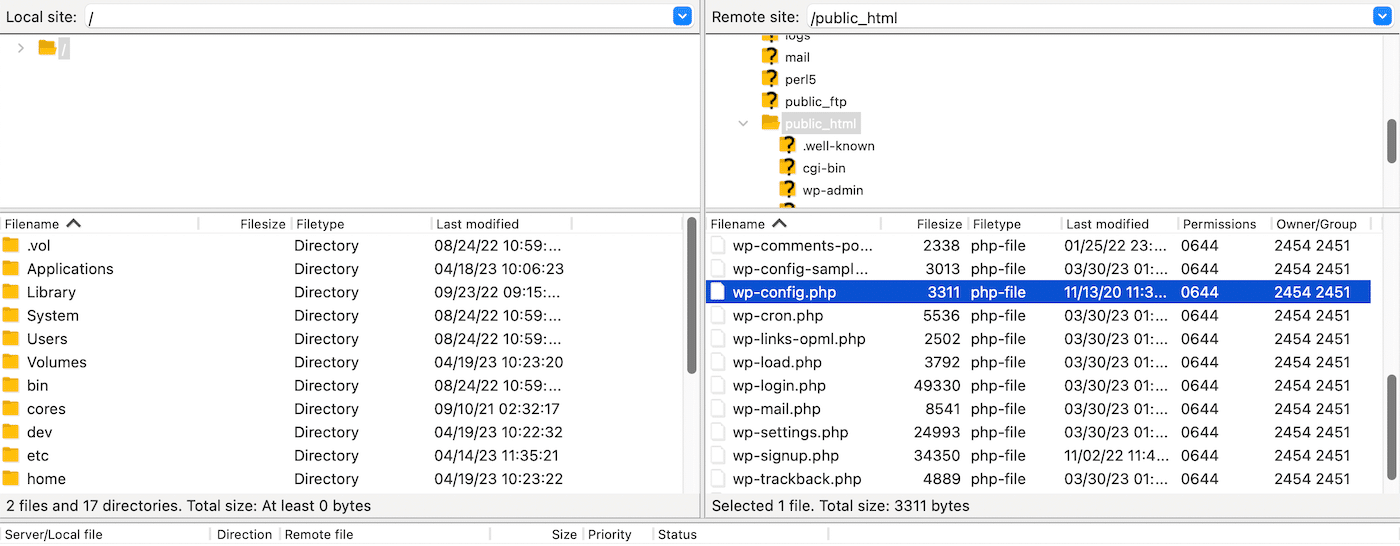Screen dimensions: 1400x546
Task: Click the Direction queue column header
Action: click(x=244, y=534)
